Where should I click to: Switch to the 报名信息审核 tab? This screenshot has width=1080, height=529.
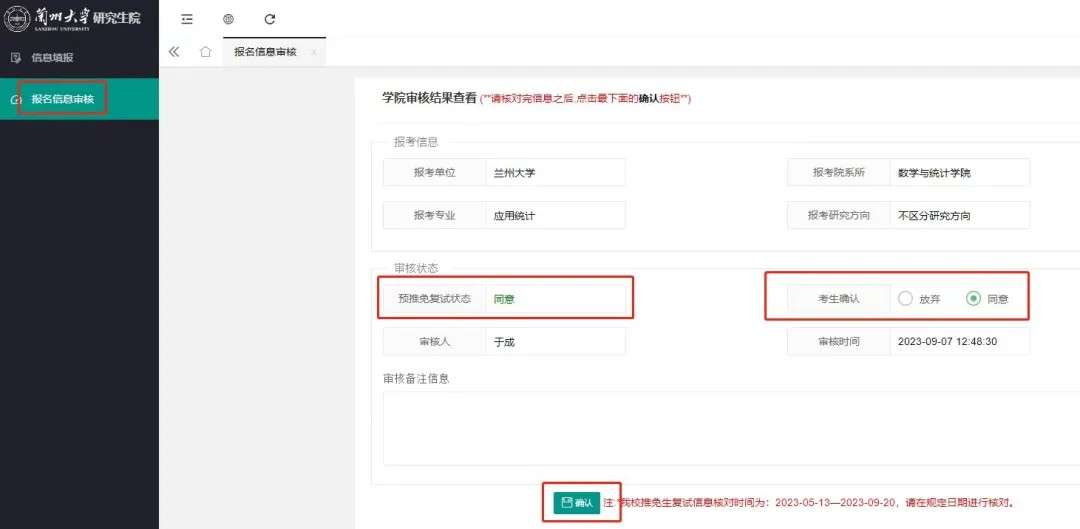(x=265, y=52)
